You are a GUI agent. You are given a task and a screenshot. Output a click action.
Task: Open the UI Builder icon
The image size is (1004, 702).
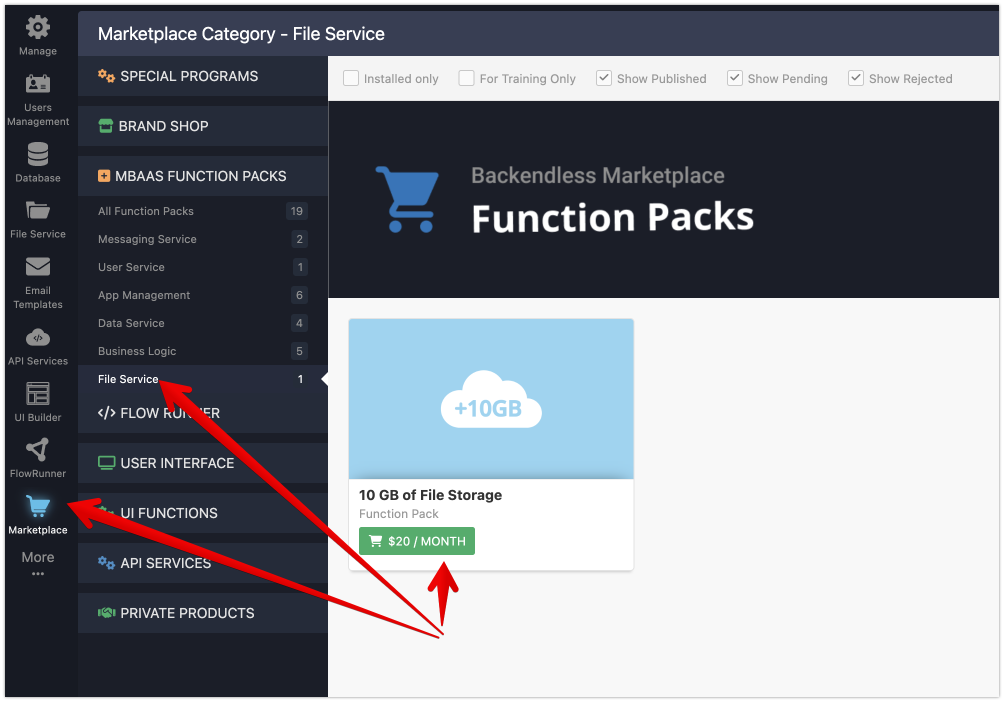pos(38,393)
